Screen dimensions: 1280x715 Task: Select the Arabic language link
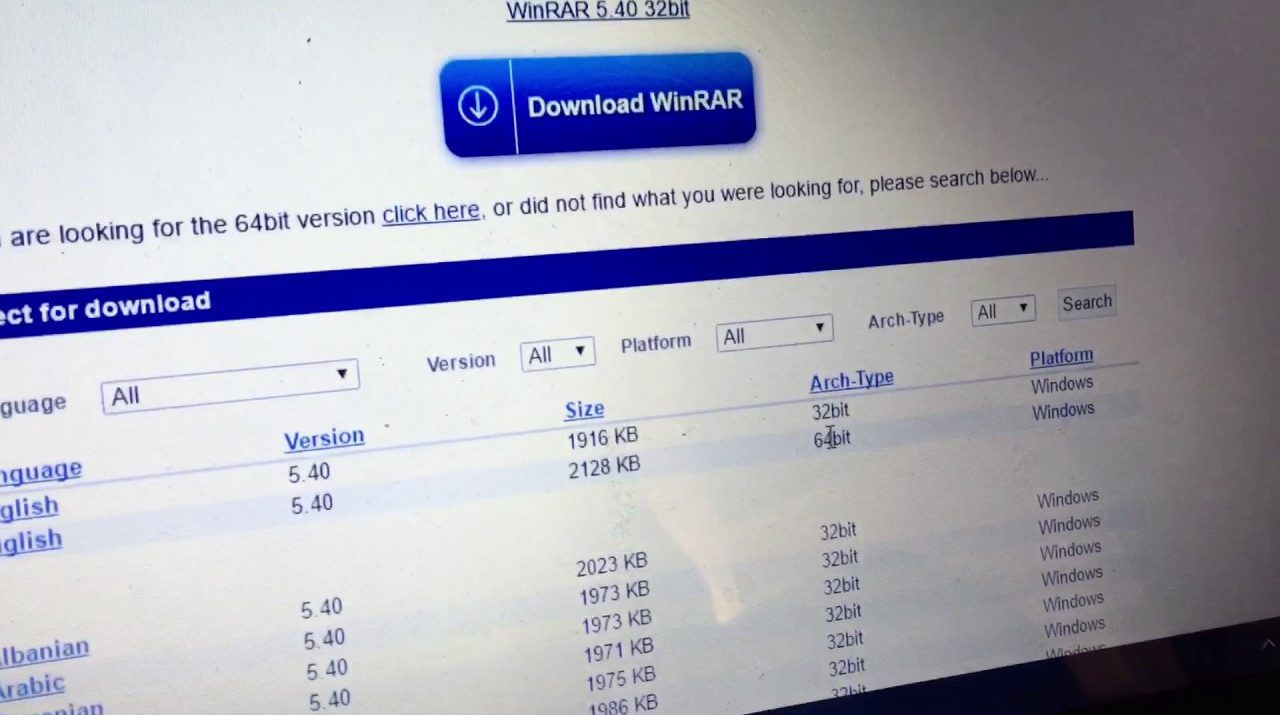coord(33,687)
